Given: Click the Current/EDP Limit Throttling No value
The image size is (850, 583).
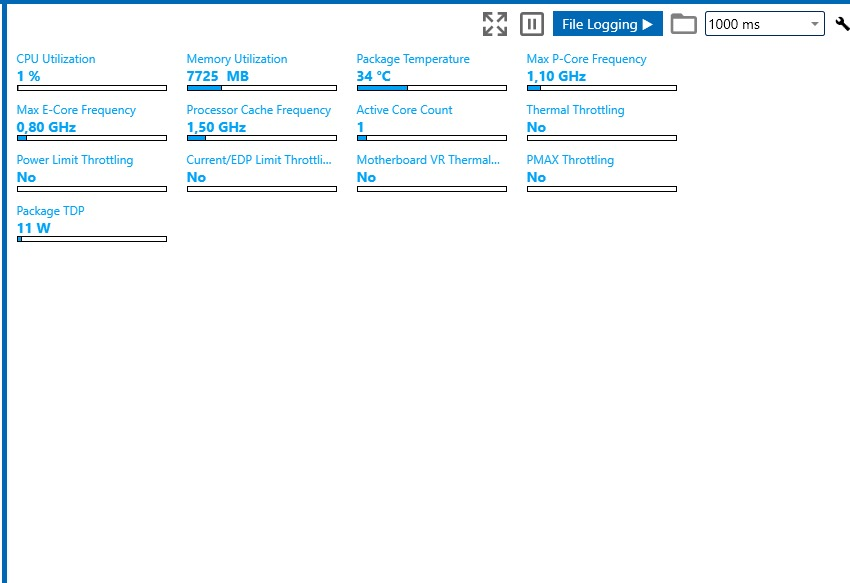Looking at the screenshot, I should tap(196, 177).
